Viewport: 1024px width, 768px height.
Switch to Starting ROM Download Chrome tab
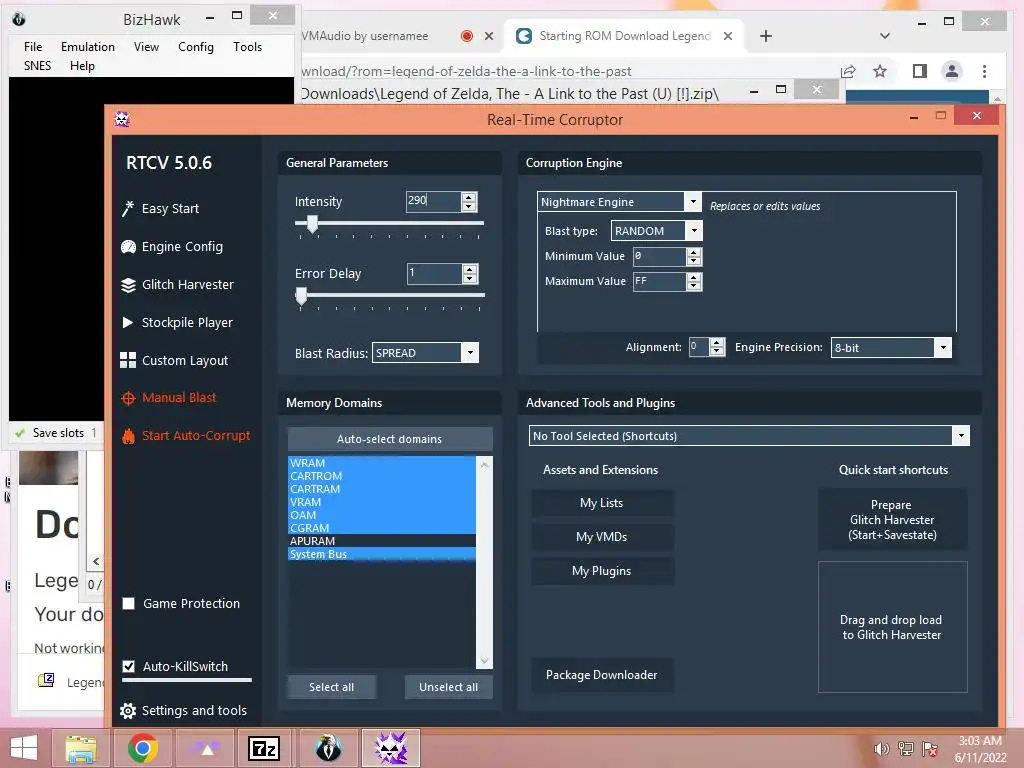pyautogui.click(x=624, y=36)
